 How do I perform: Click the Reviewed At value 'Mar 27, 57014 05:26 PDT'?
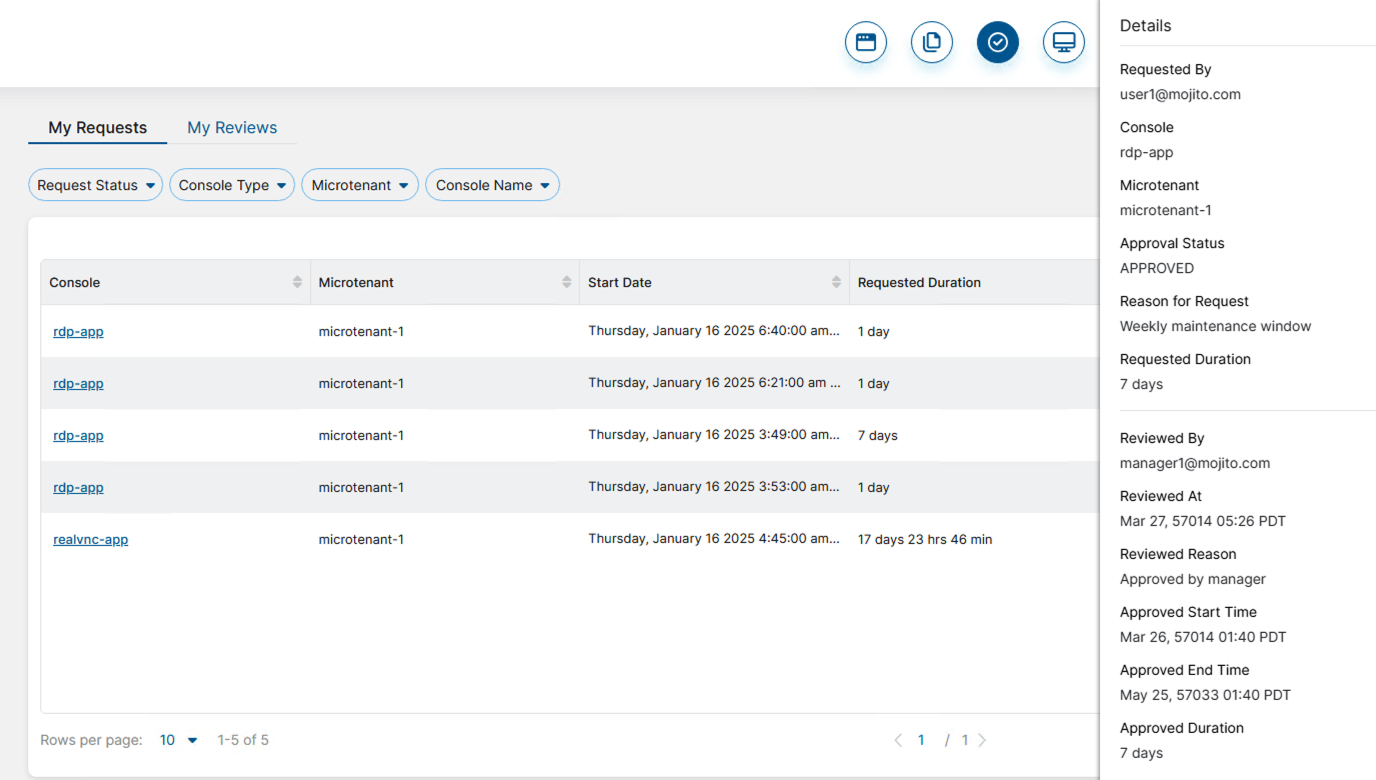[x=1203, y=522]
